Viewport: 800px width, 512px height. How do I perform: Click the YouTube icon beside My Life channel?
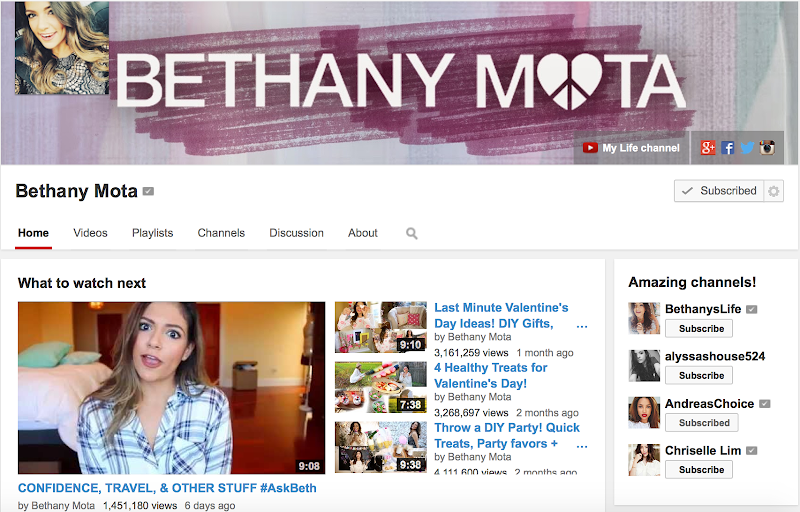point(590,148)
